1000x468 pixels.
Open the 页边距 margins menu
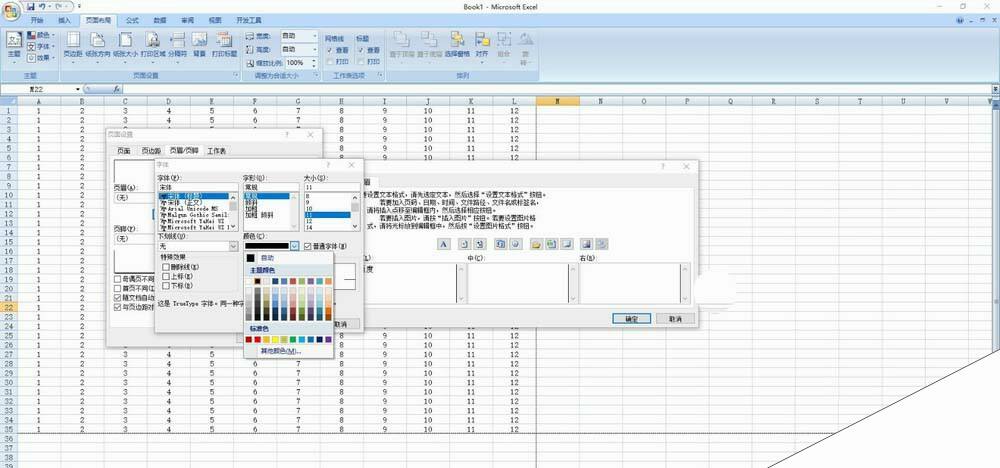(73, 46)
